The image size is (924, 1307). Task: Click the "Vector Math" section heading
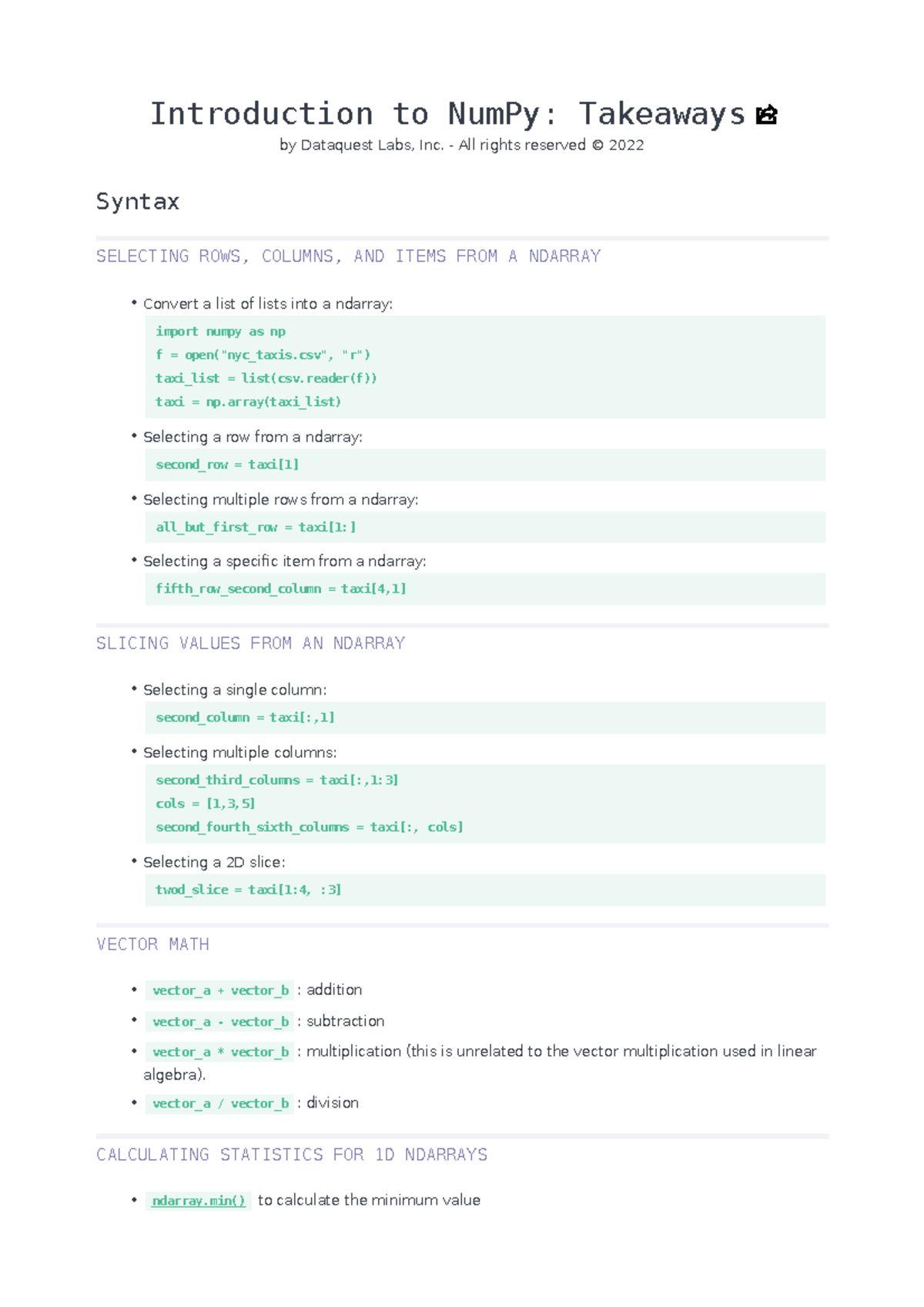tap(152, 944)
